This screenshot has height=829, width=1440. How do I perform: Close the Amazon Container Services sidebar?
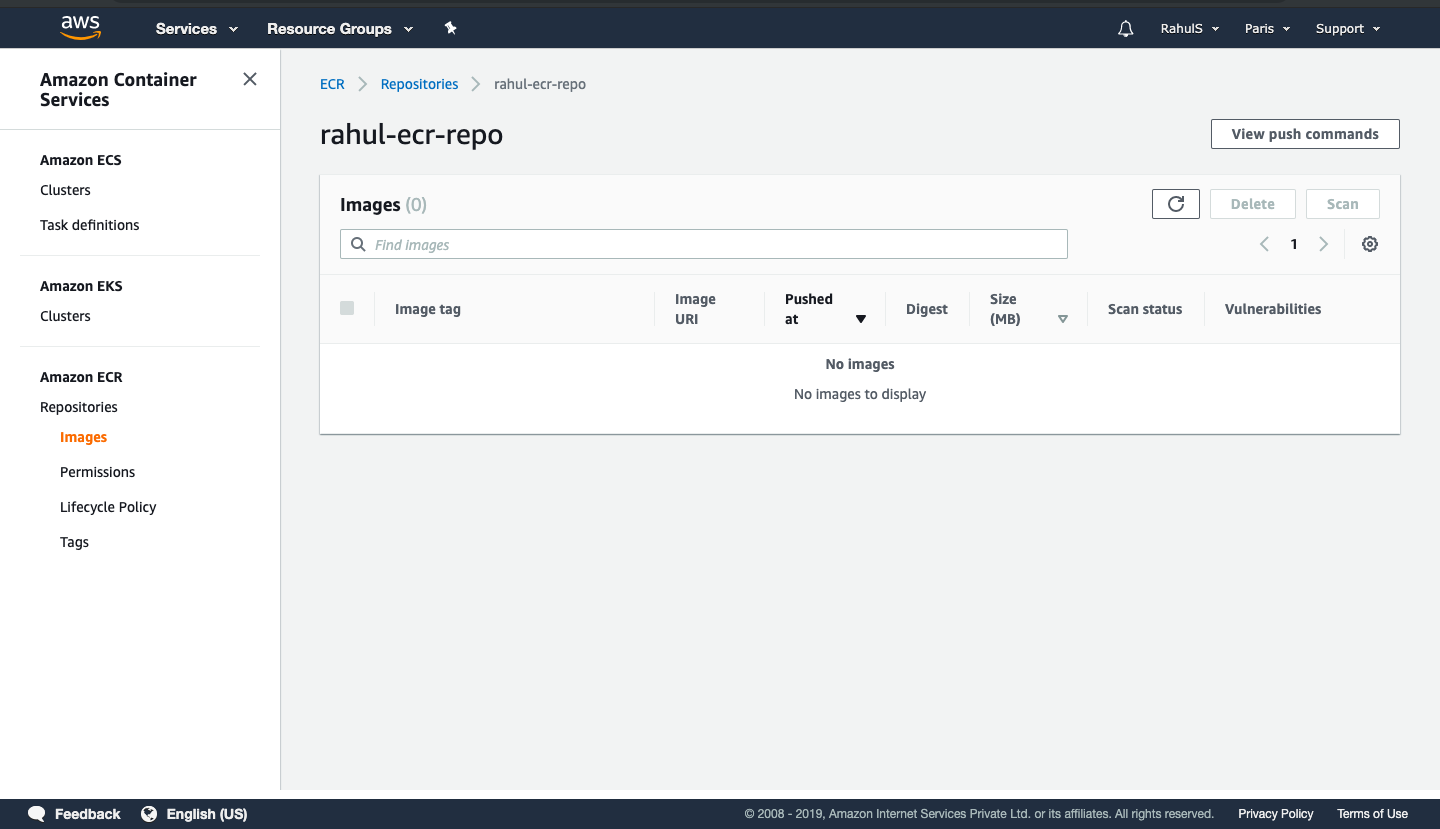249,79
